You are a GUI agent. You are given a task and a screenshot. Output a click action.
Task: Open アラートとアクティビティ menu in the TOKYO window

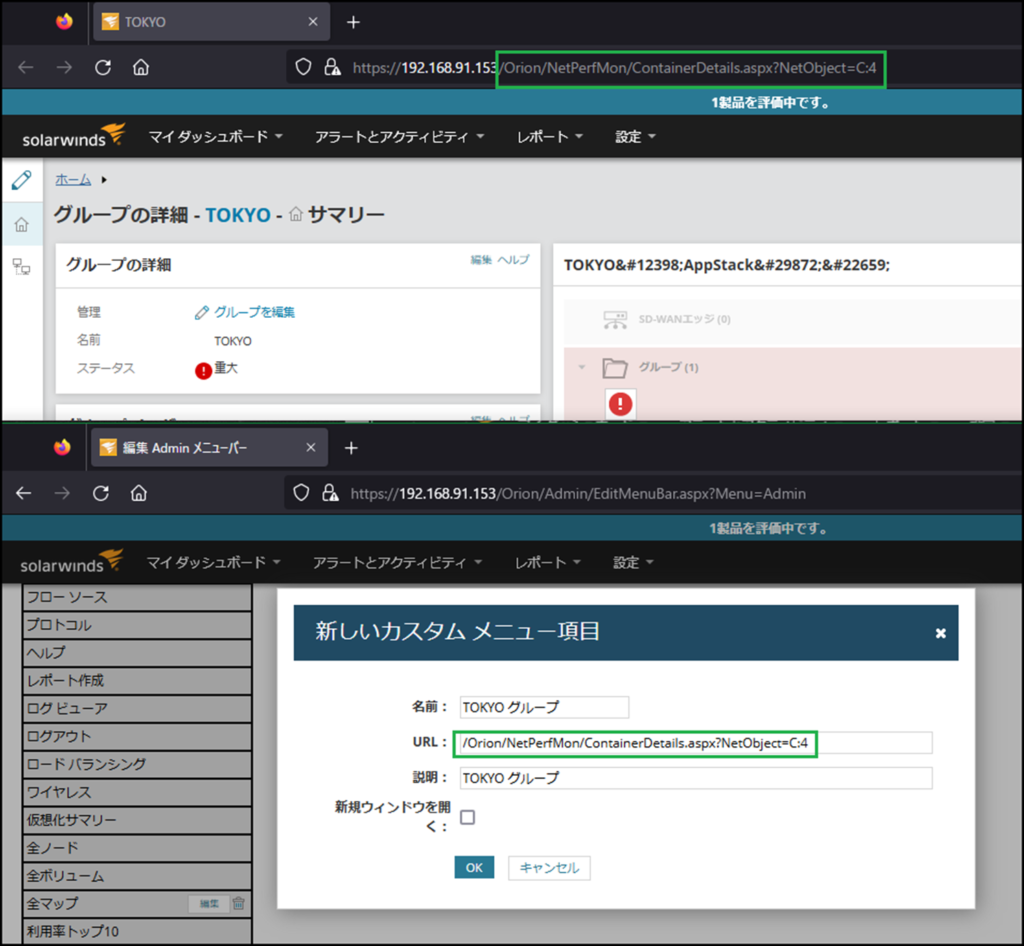(x=400, y=136)
